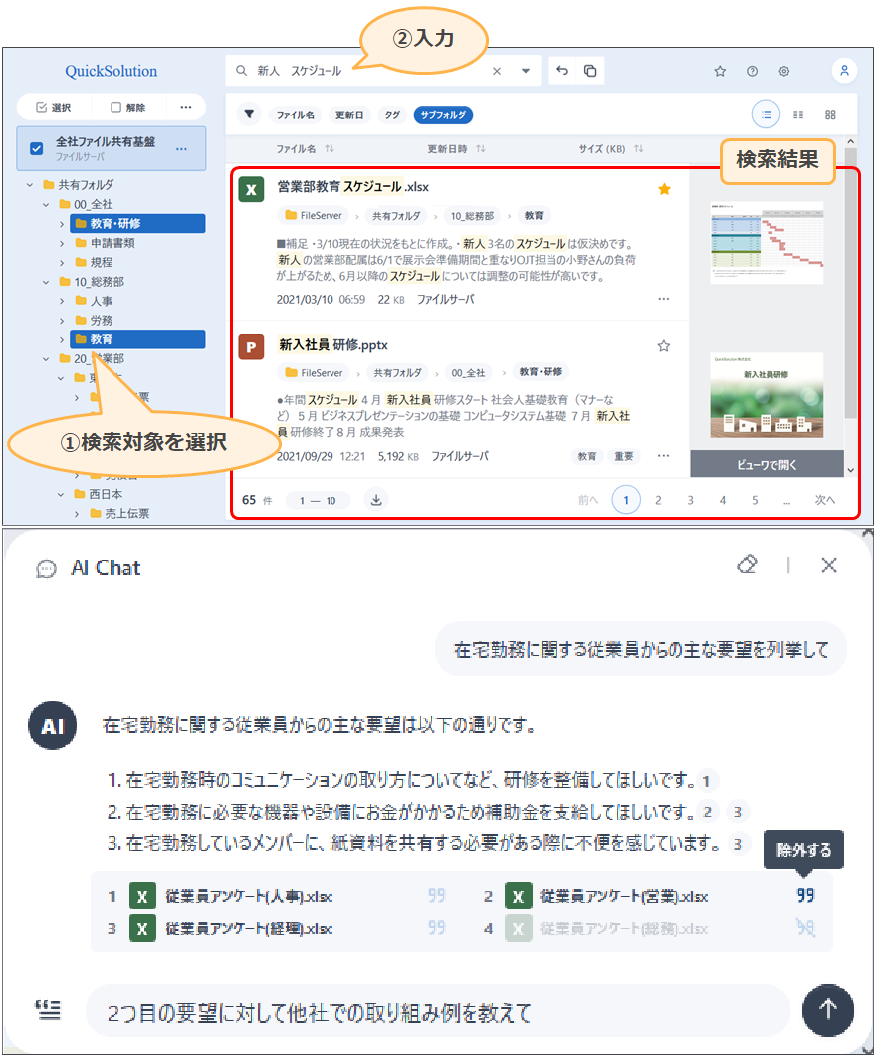Image resolution: width=876 pixels, height=1060 pixels.
Task: Select the タグ filter tab
Action: click(x=392, y=115)
